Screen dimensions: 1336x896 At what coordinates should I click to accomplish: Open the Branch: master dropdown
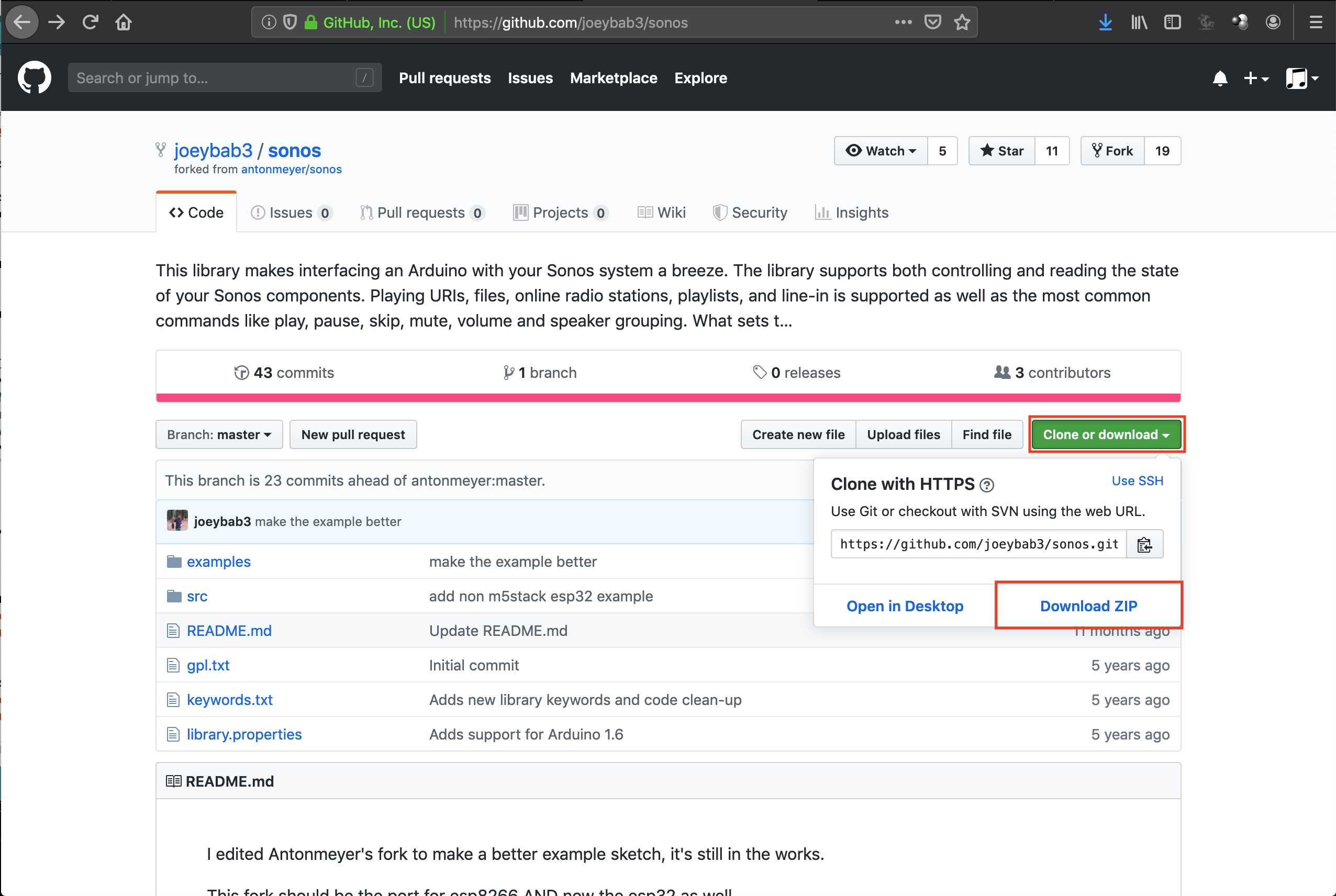tap(219, 435)
